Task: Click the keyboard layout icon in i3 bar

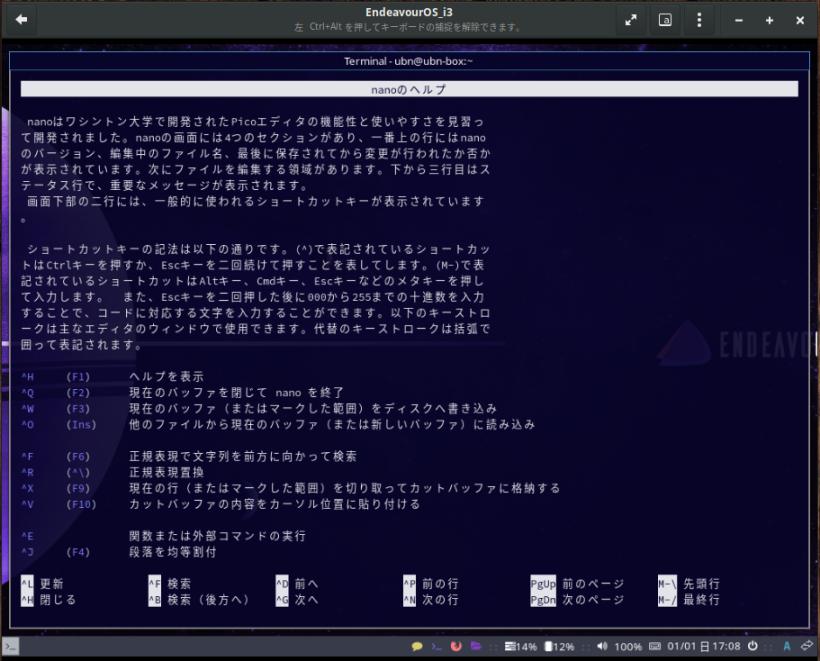Action: click(x=655, y=646)
